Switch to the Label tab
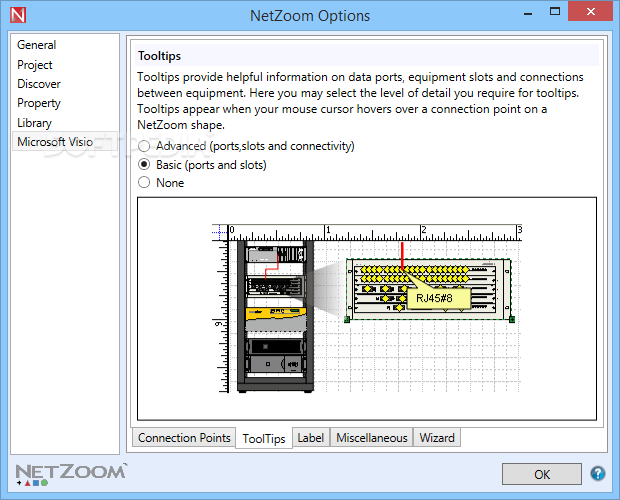The width and height of the screenshot is (620, 500). (311, 438)
